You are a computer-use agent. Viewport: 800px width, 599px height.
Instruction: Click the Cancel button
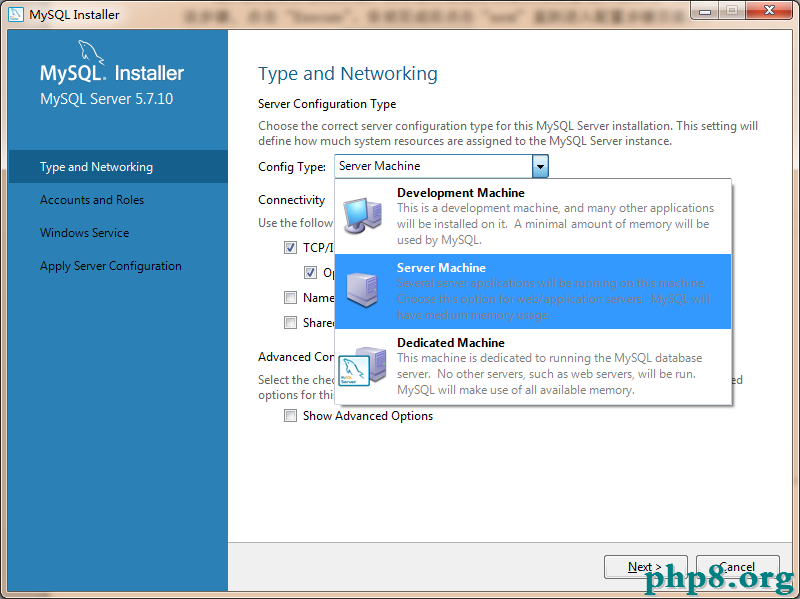(x=737, y=567)
